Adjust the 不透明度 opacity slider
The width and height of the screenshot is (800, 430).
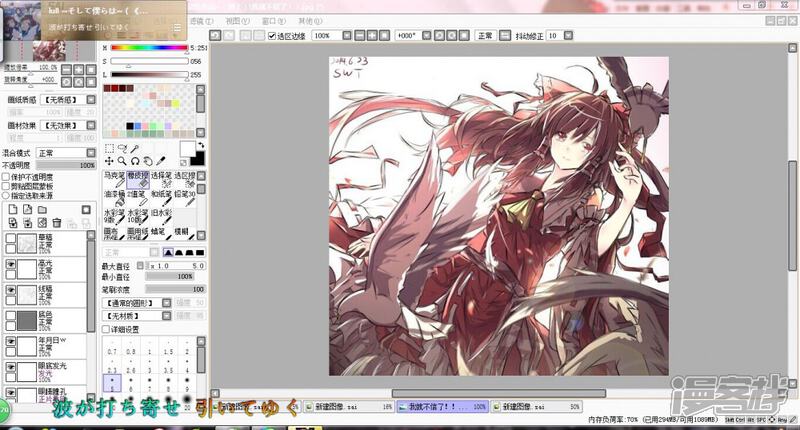66,165
